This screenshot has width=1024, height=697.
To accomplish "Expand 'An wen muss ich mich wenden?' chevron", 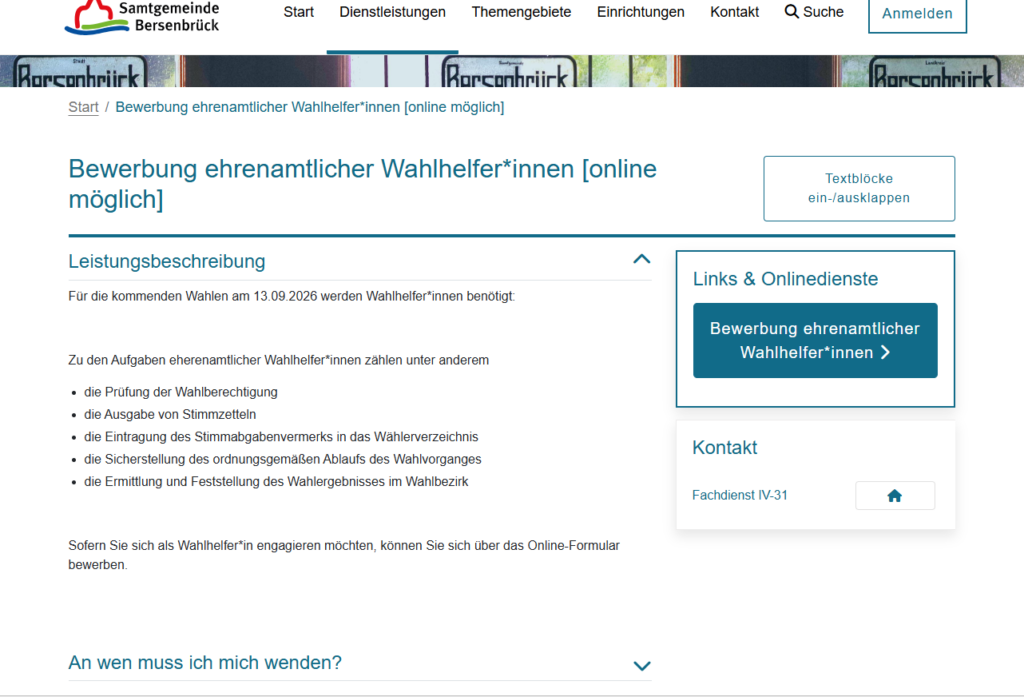I will coord(642,665).
